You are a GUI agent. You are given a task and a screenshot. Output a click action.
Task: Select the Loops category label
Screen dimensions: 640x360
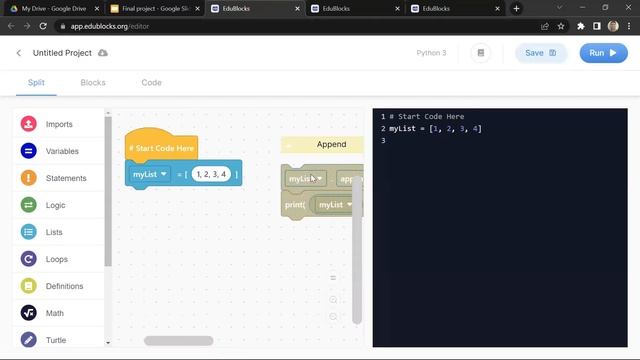click(x=57, y=259)
